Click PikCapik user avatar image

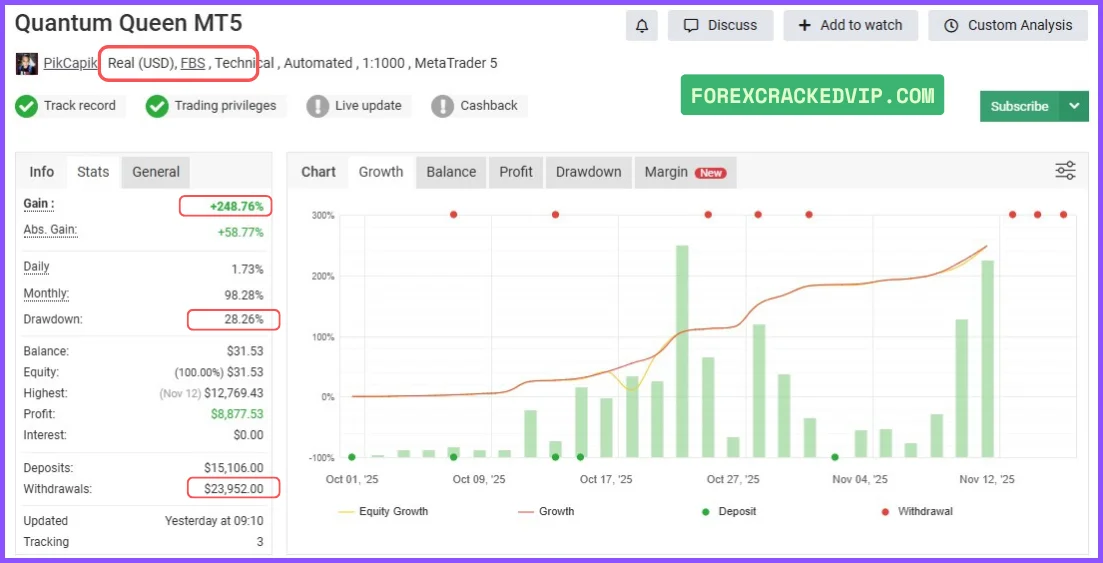pos(27,64)
